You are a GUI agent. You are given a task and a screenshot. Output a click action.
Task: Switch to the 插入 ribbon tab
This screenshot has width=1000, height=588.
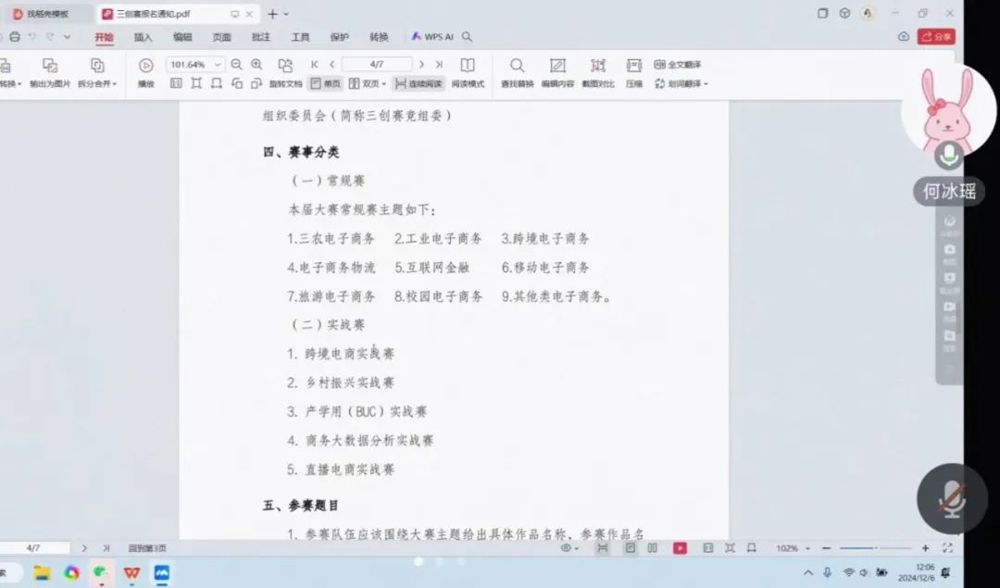point(143,37)
